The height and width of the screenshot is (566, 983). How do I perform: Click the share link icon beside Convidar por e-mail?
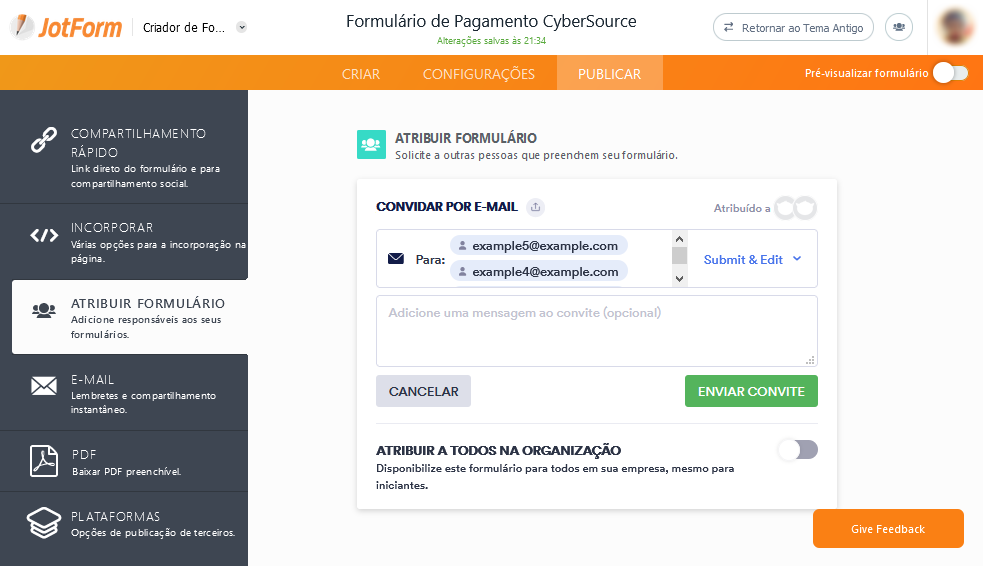point(536,207)
